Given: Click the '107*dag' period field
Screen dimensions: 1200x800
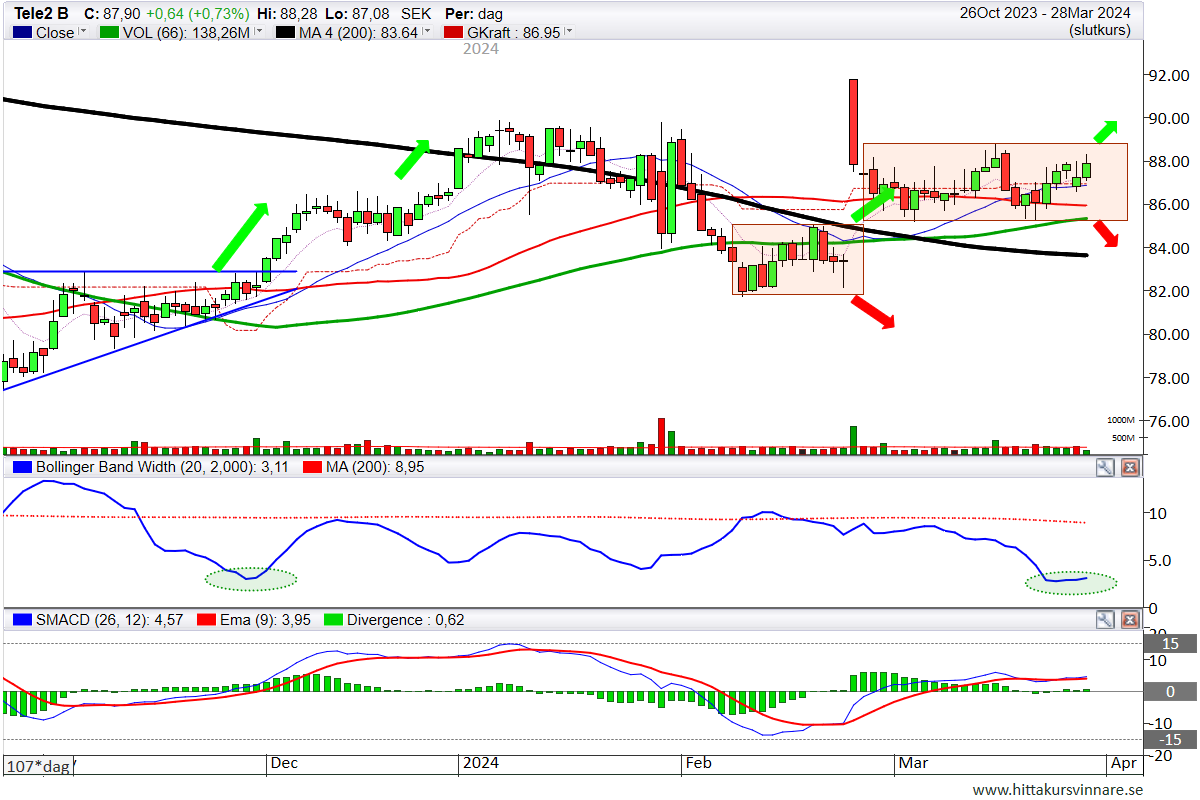Looking at the screenshot, I should [40, 766].
